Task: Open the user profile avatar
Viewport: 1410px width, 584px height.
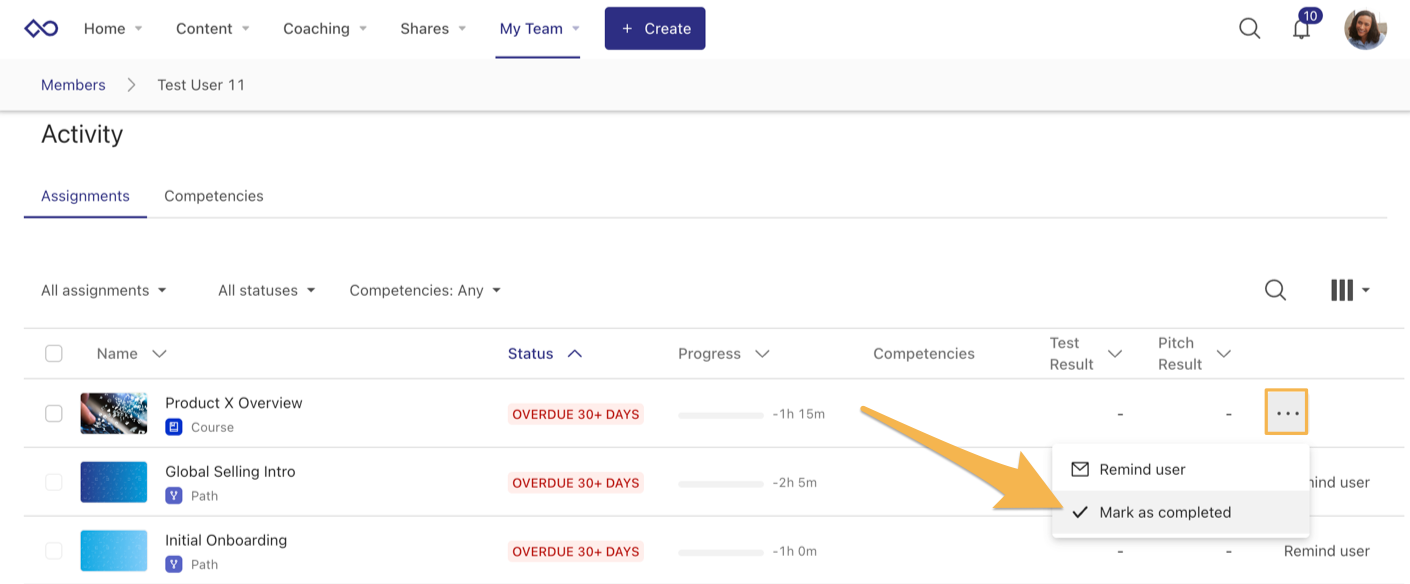Action: coord(1365,29)
